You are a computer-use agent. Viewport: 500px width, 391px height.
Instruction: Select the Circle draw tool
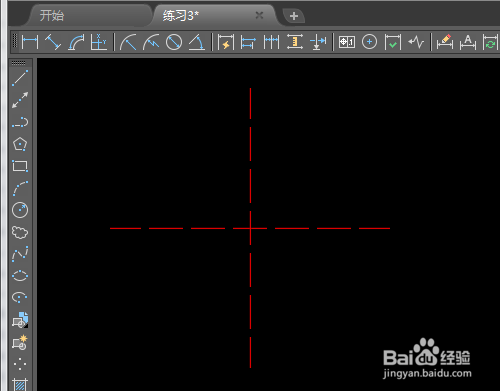tap(20, 210)
